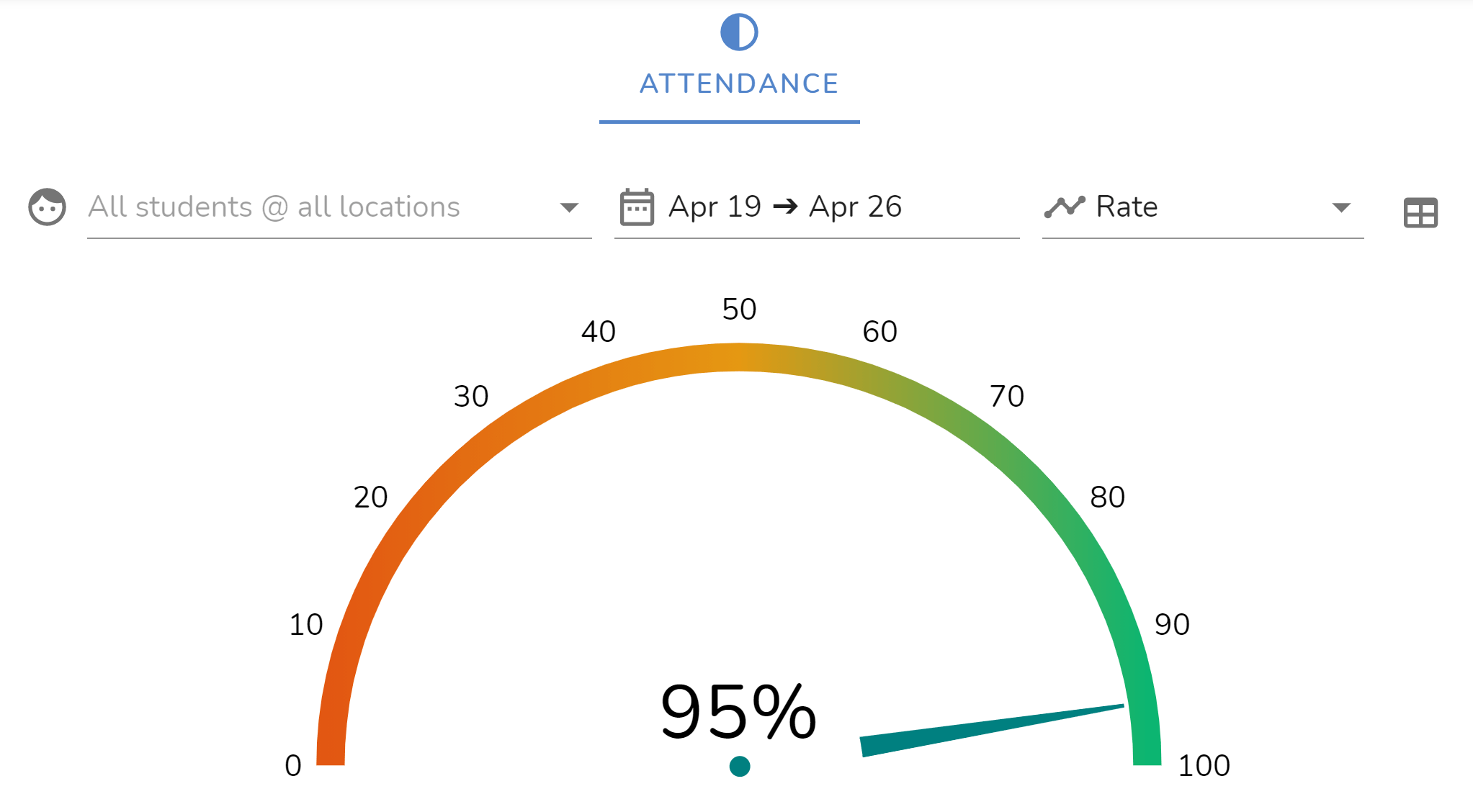This screenshot has height=812, width=1473.
Task: Click the calendar icon
Action: [x=637, y=207]
